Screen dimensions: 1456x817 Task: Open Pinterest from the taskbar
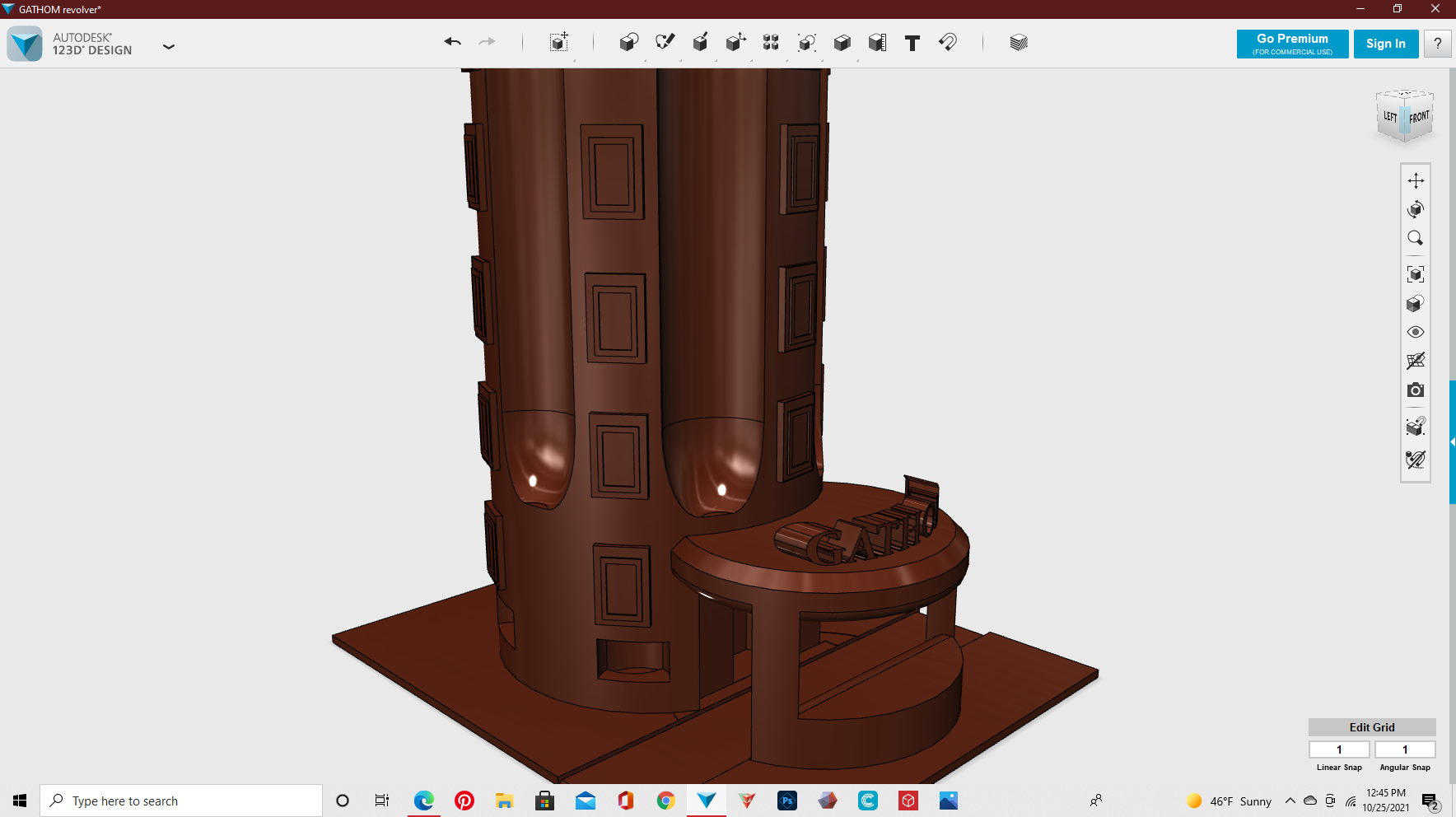click(x=464, y=801)
